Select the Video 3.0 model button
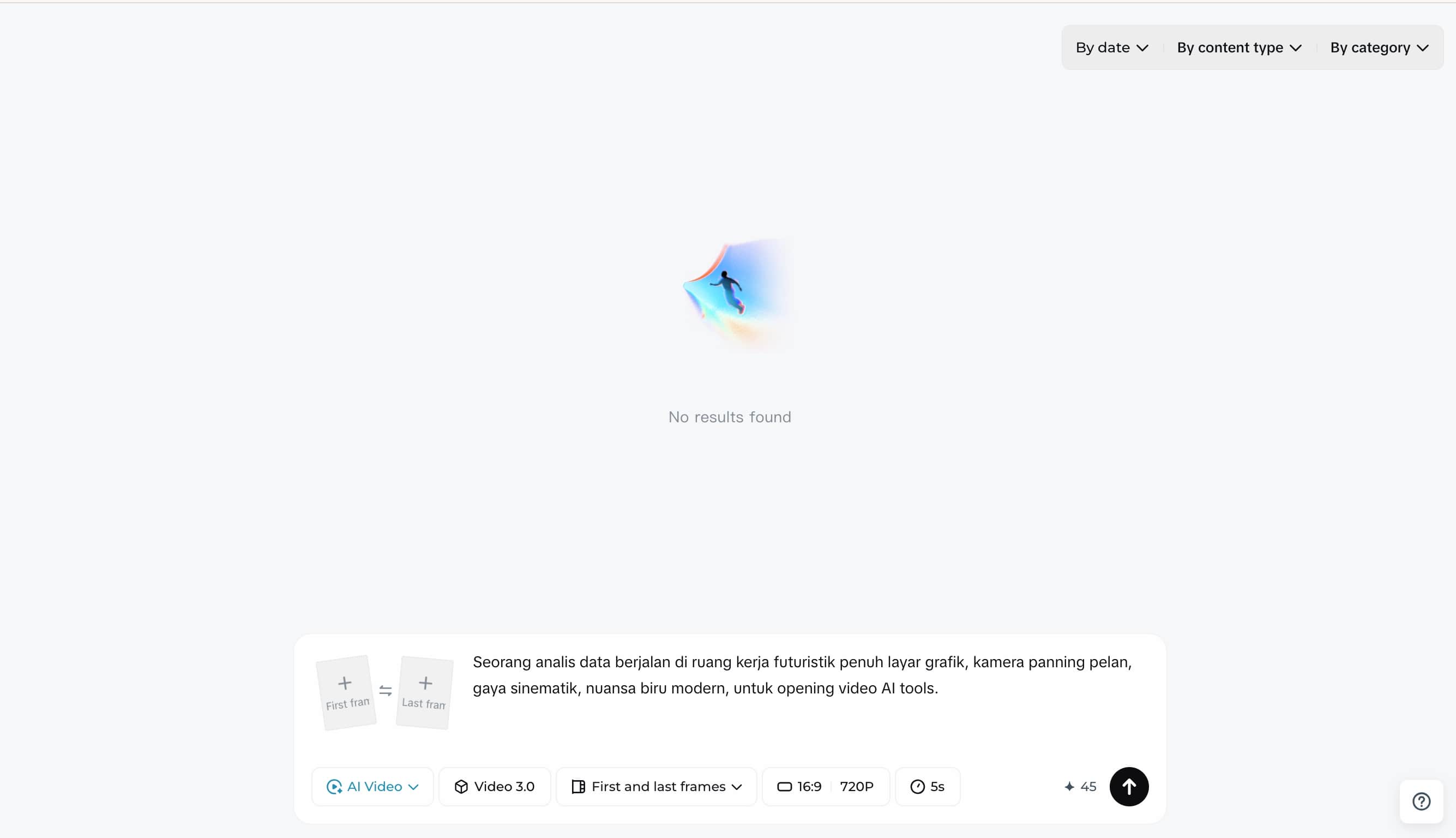Image resolution: width=1456 pixels, height=838 pixels. click(494, 786)
